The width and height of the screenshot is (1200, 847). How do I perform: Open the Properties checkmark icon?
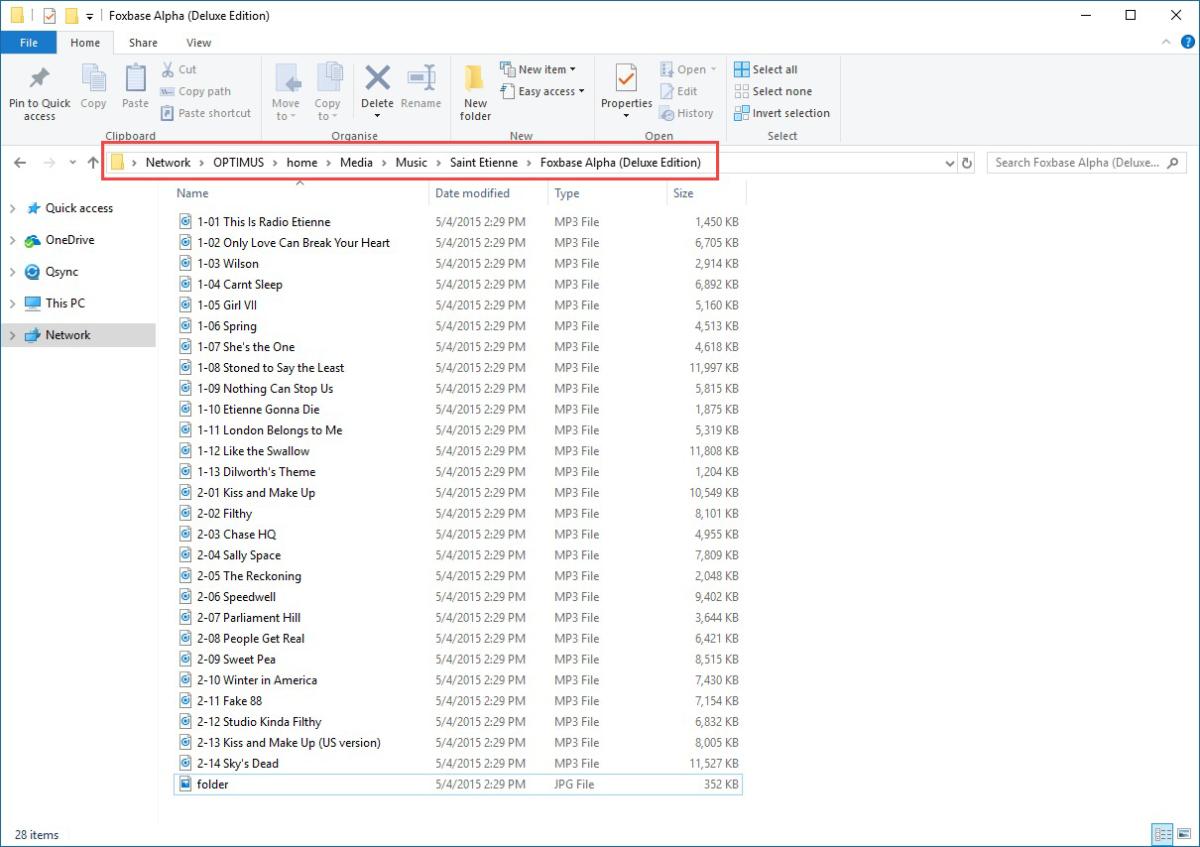(626, 78)
